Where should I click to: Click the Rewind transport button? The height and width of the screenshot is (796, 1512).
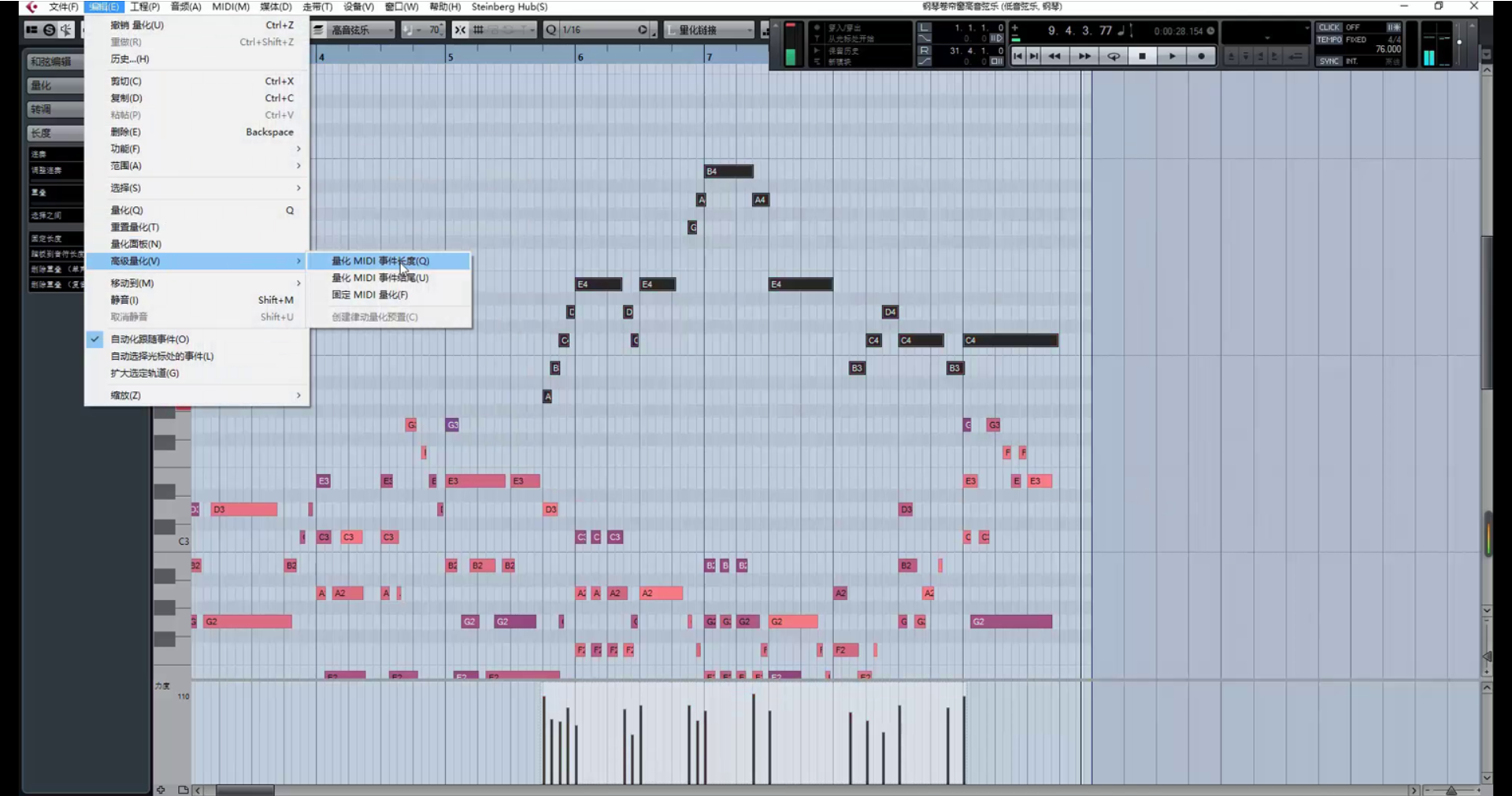click(1054, 56)
